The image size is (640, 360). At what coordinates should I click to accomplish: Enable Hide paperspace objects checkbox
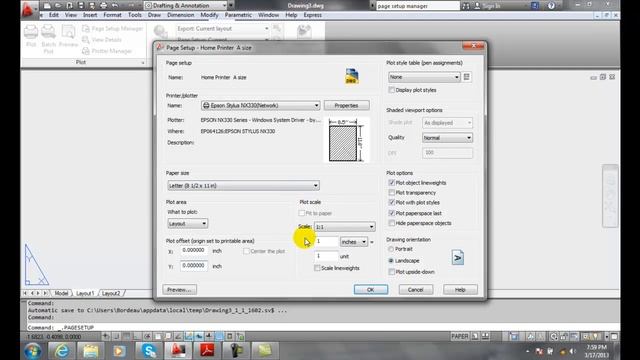pos(391,223)
